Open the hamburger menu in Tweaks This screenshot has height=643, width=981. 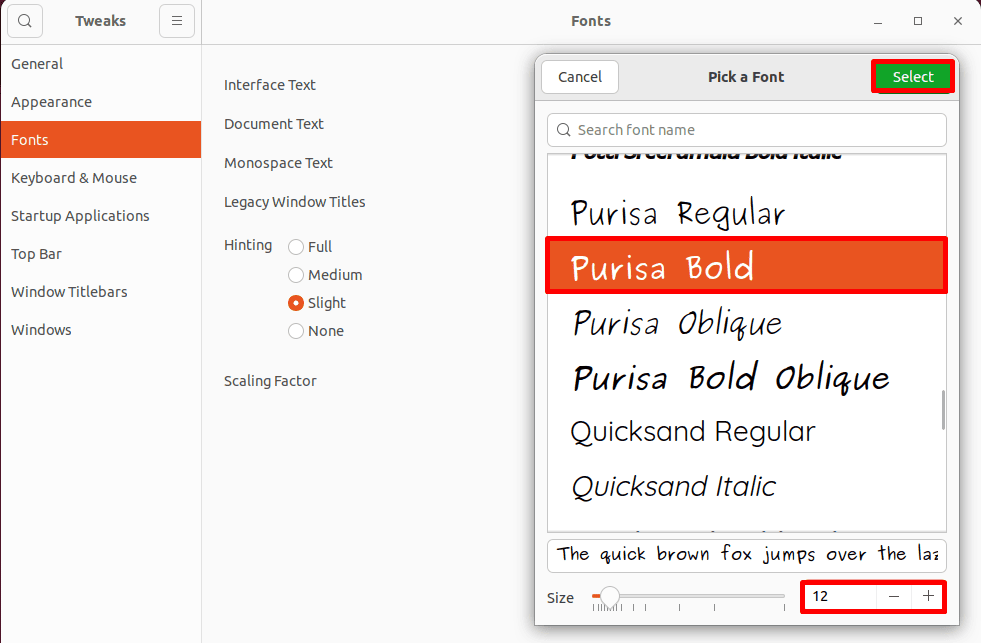177,20
